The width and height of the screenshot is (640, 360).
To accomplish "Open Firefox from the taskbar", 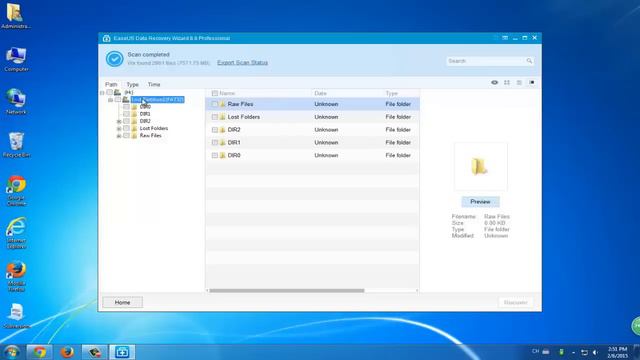I will (67, 352).
